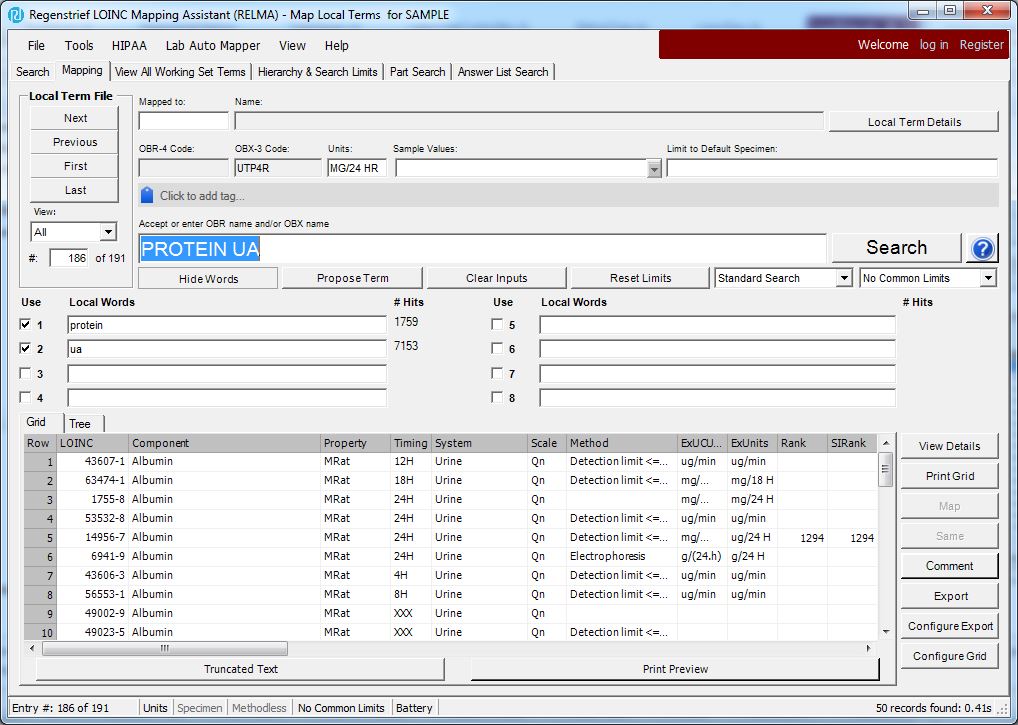Viewport: 1018px width, 725px height.
Task: Toggle Use checkbox 1 for word protein
Action: click(x=25, y=324)
